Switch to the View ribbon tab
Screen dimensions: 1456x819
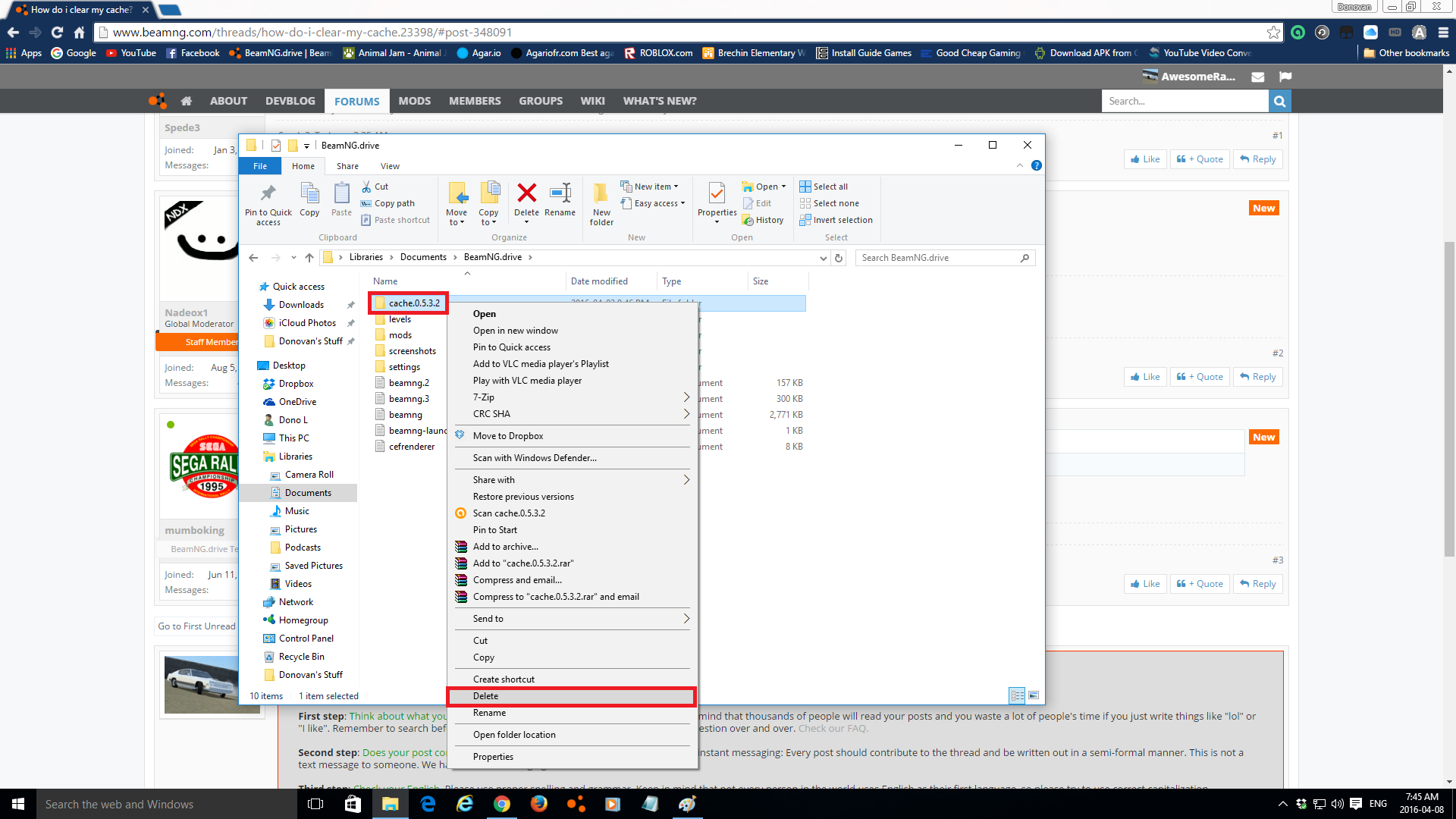(x=390, y=166)
